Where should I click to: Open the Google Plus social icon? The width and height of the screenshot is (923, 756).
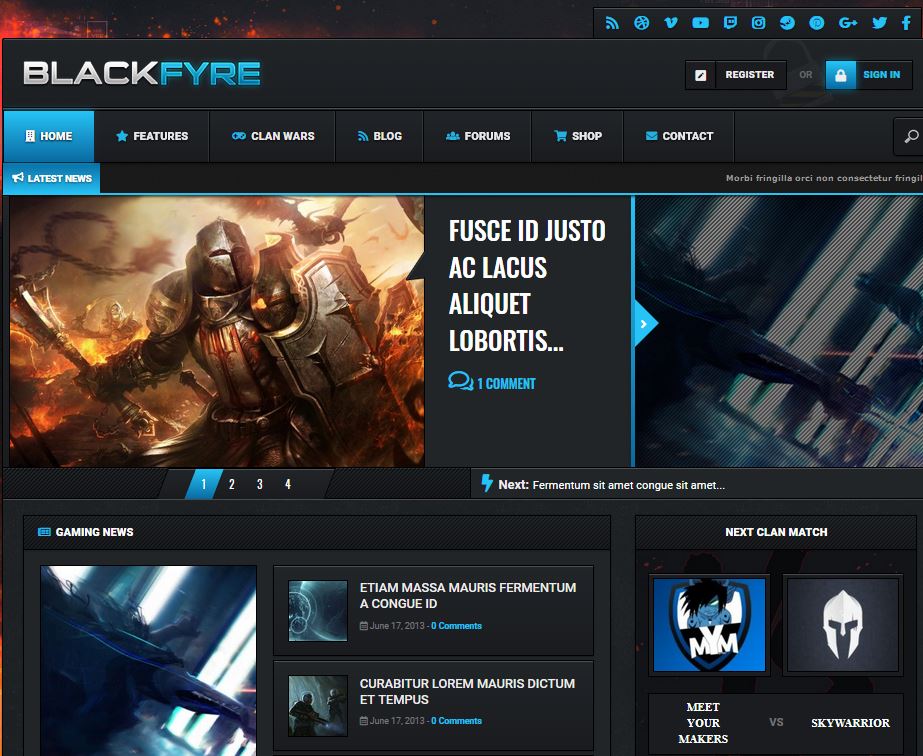(x=848, y=23)
